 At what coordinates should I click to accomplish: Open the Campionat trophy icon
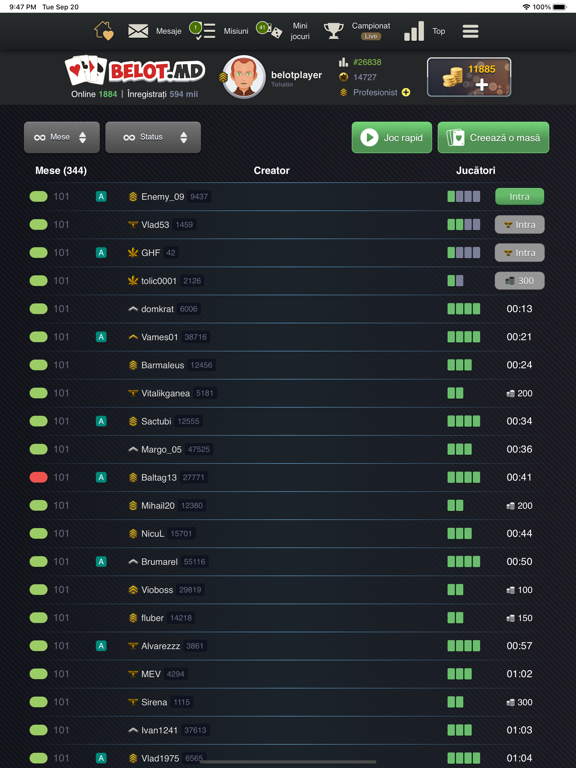pos(334,31)
